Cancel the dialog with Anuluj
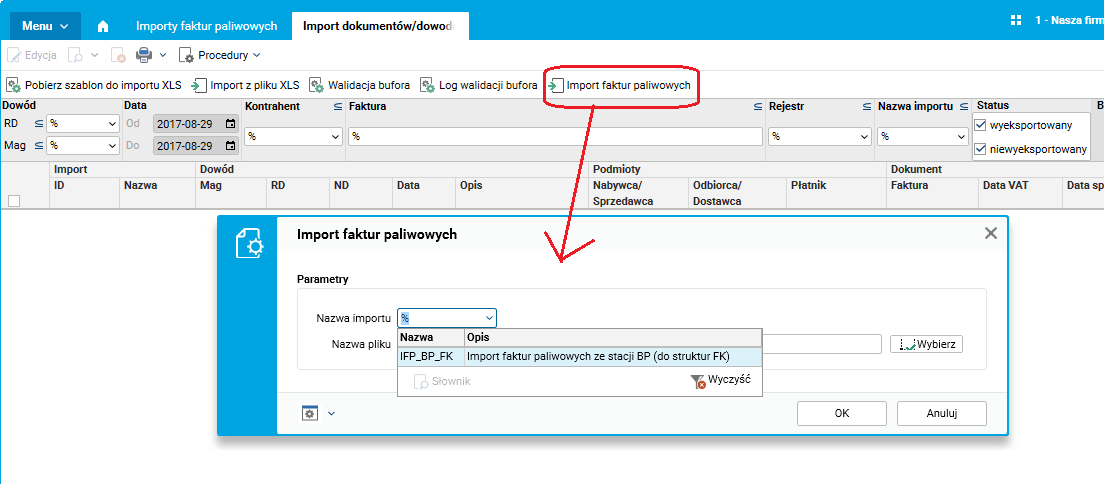The image size is (1104, 484). pos(941,414)
